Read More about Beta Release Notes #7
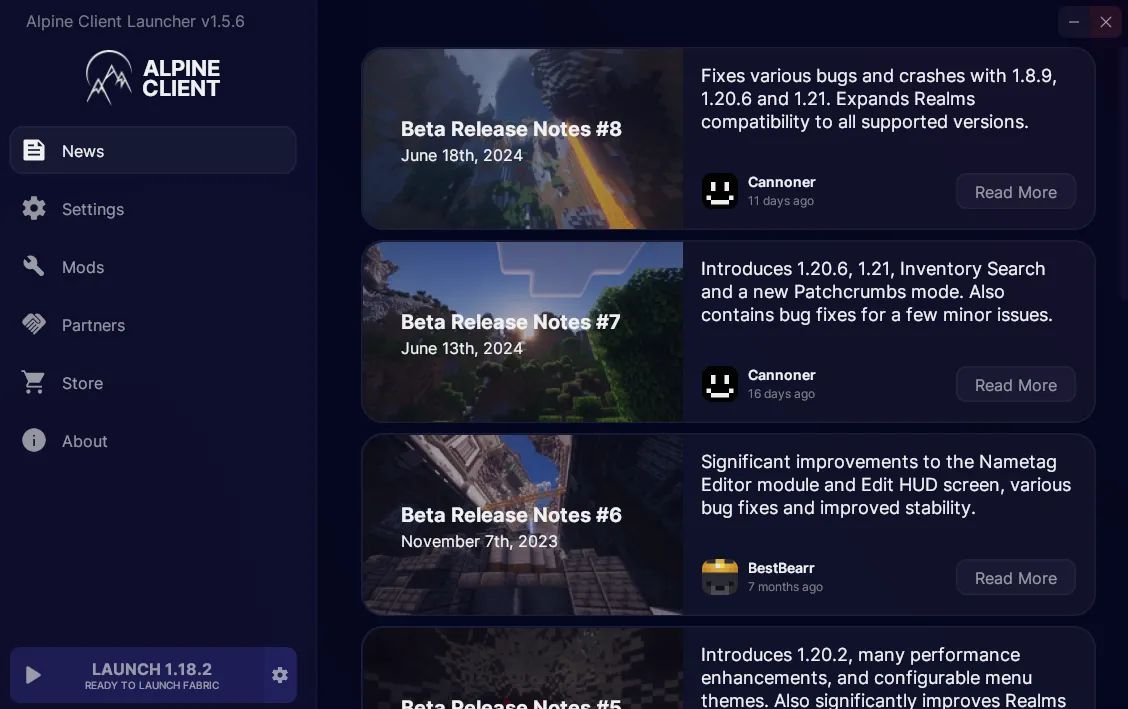 pos(1016,385)
